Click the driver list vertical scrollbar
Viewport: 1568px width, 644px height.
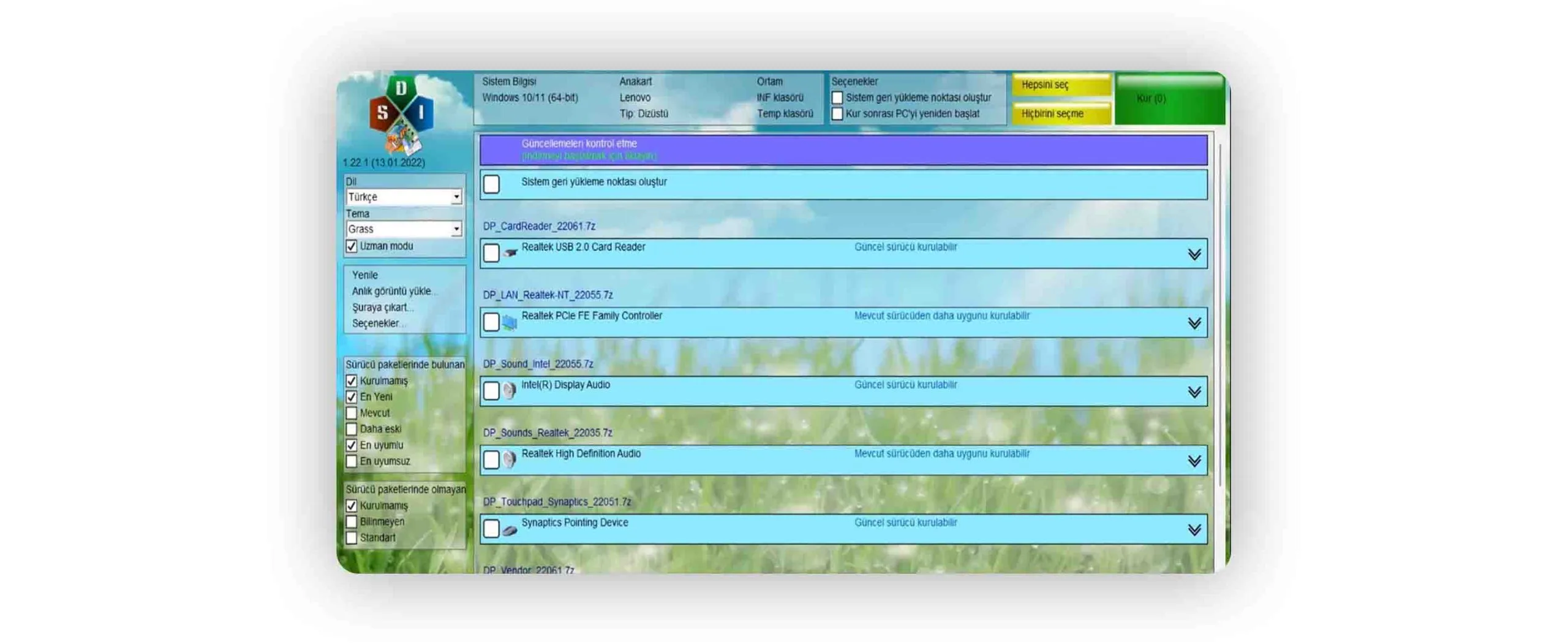pos(1220,319)
